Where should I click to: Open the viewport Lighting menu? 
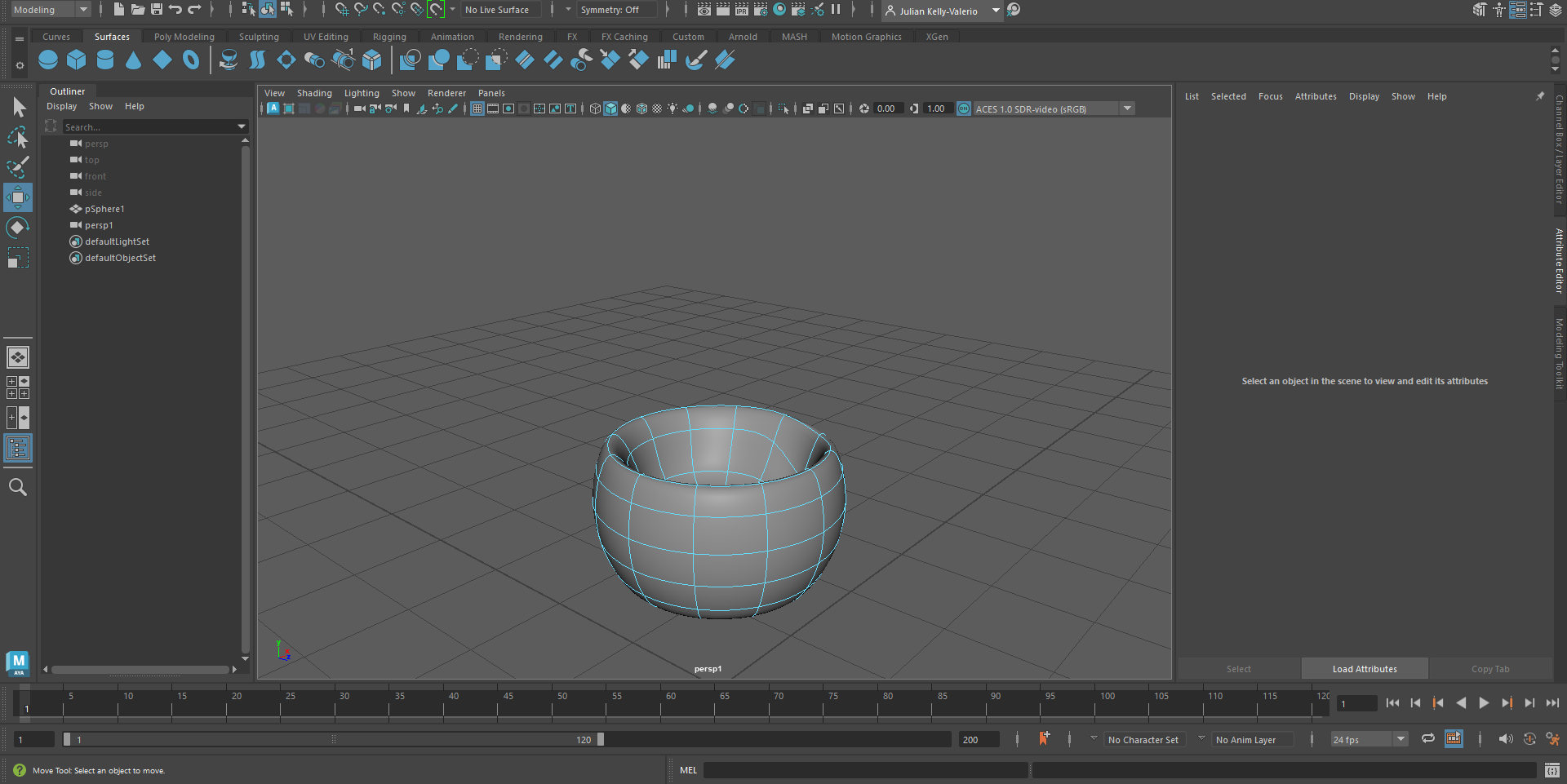(x=362, y=93)
